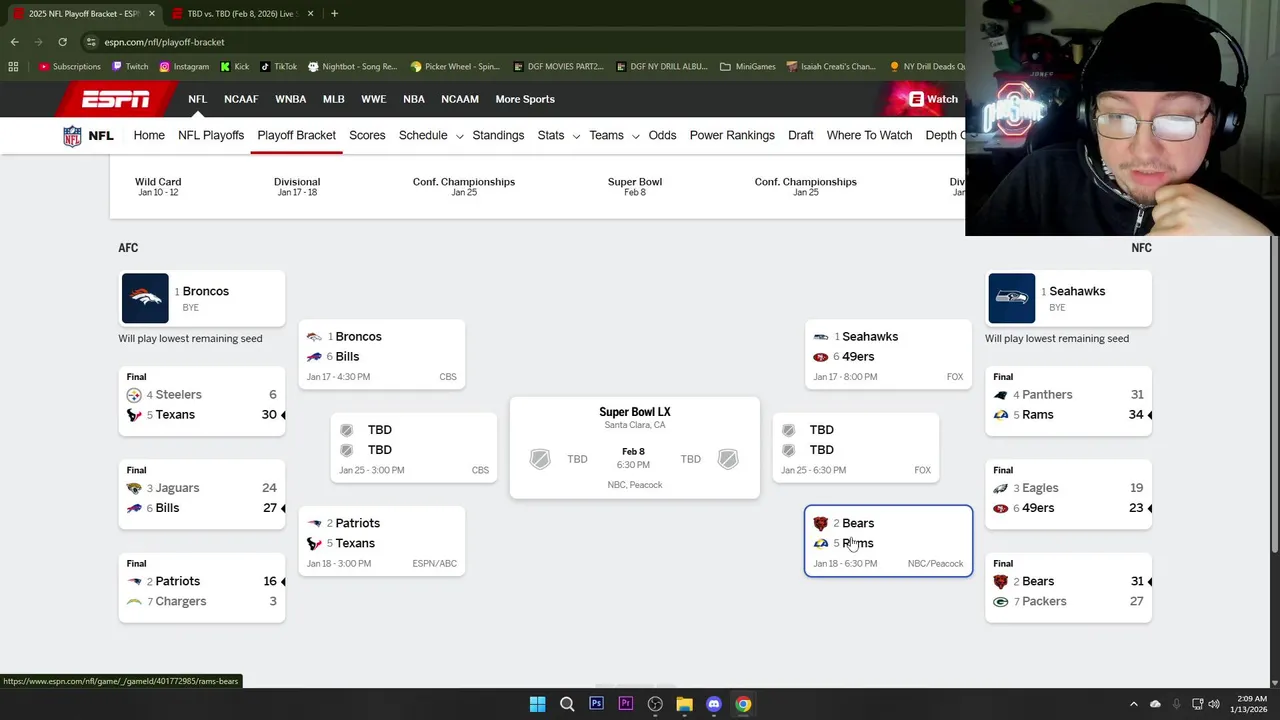Click the browser back arrow

point(14,42)
